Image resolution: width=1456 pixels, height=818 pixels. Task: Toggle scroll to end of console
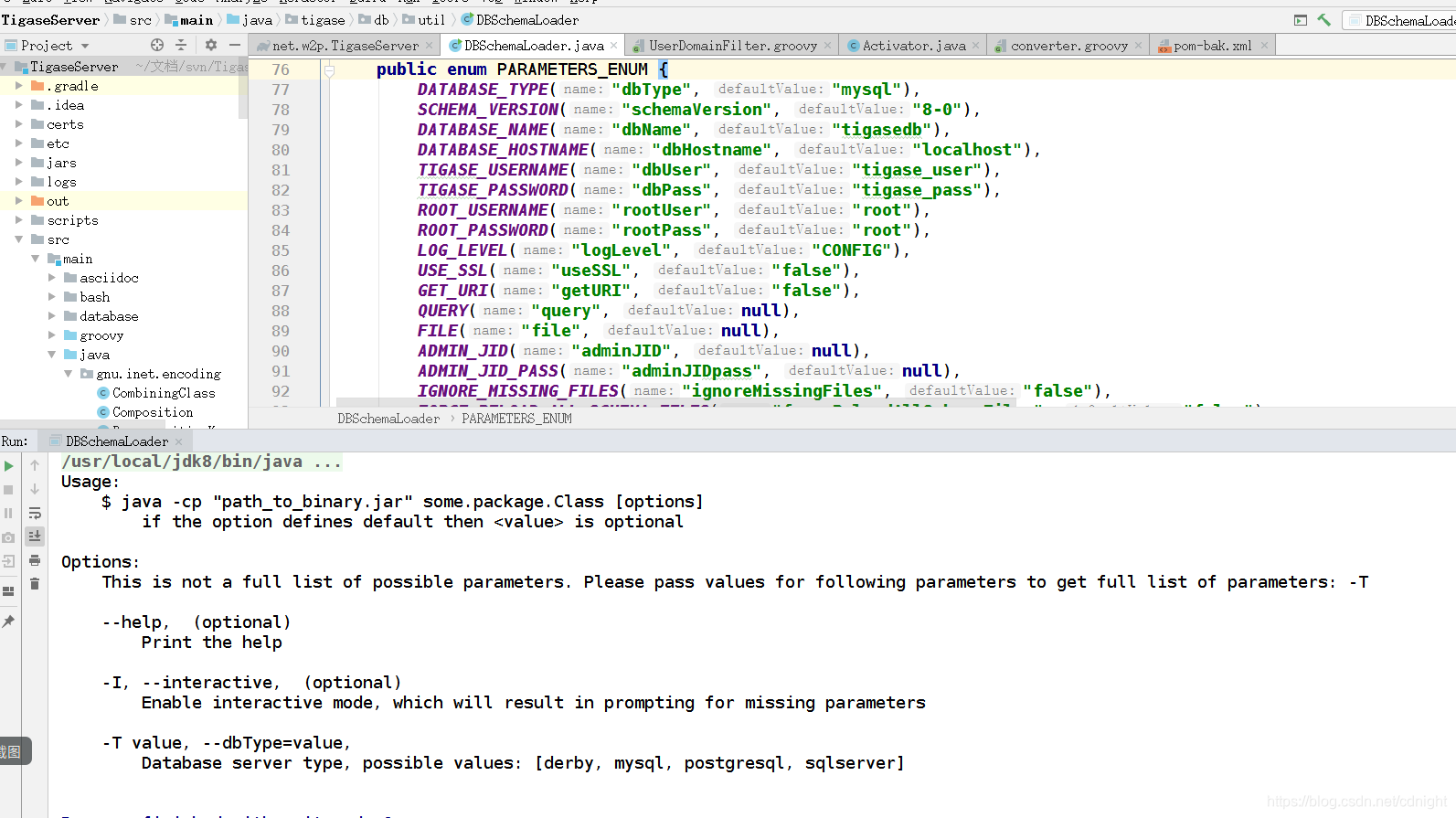tap(35, 536)
